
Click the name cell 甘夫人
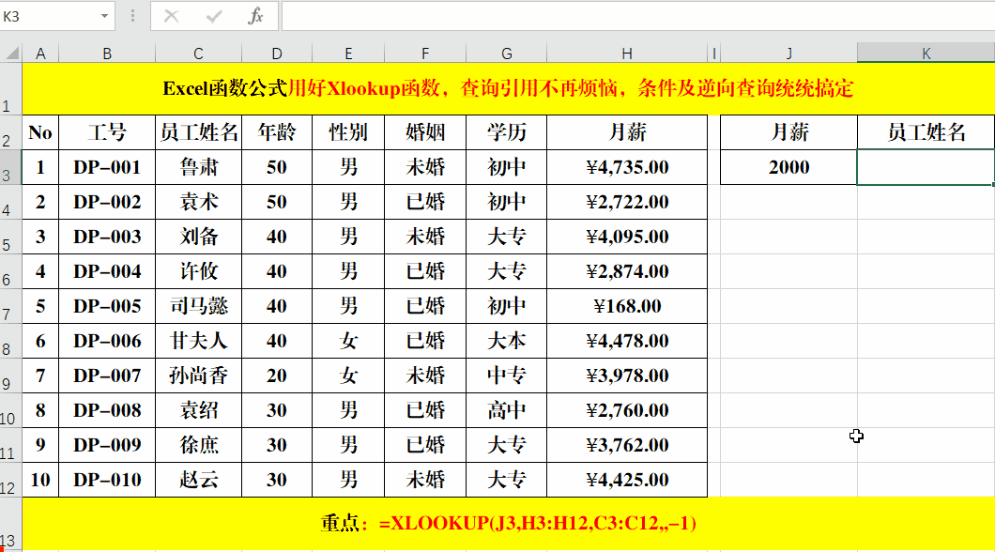coord(199,341)
